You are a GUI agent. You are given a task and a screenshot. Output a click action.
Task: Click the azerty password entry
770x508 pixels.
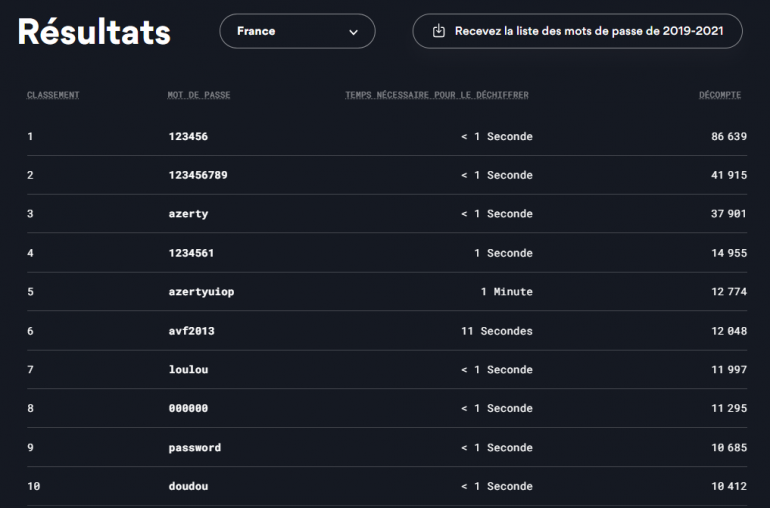pyautogui.click(x=188, y=214)
